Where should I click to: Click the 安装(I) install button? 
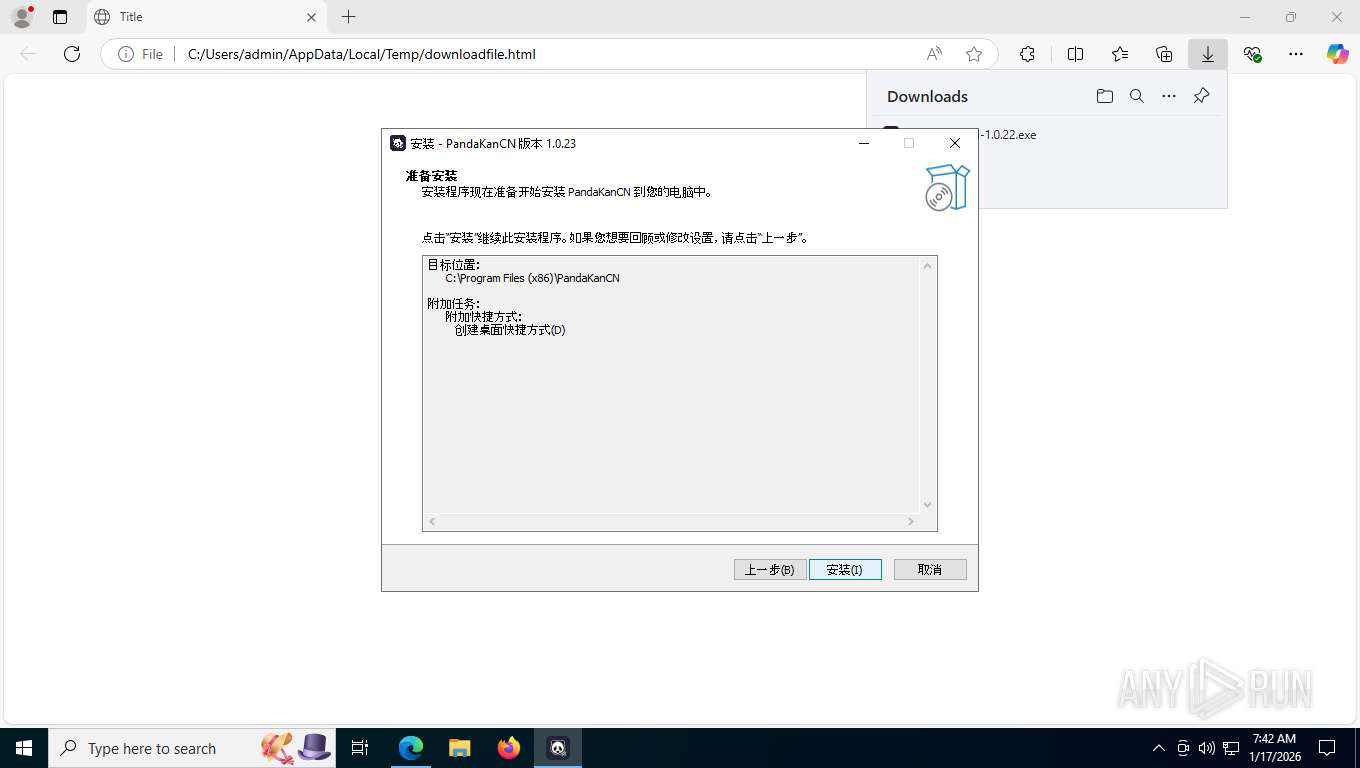tap(845, 569)
